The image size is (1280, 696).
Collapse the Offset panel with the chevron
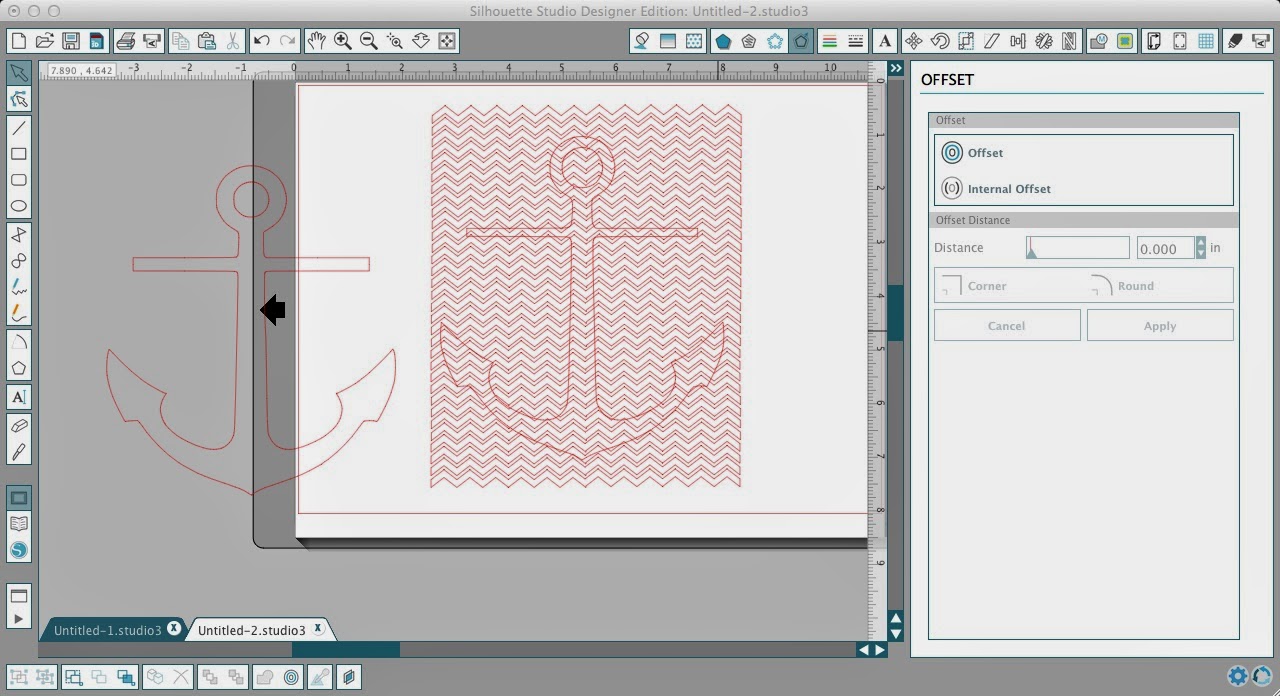895,68
